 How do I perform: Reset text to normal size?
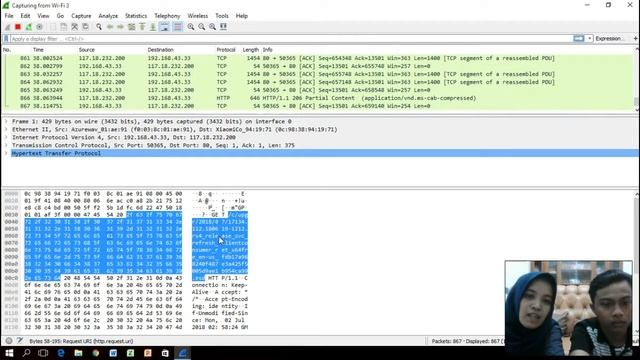click(x=212, y=27)
